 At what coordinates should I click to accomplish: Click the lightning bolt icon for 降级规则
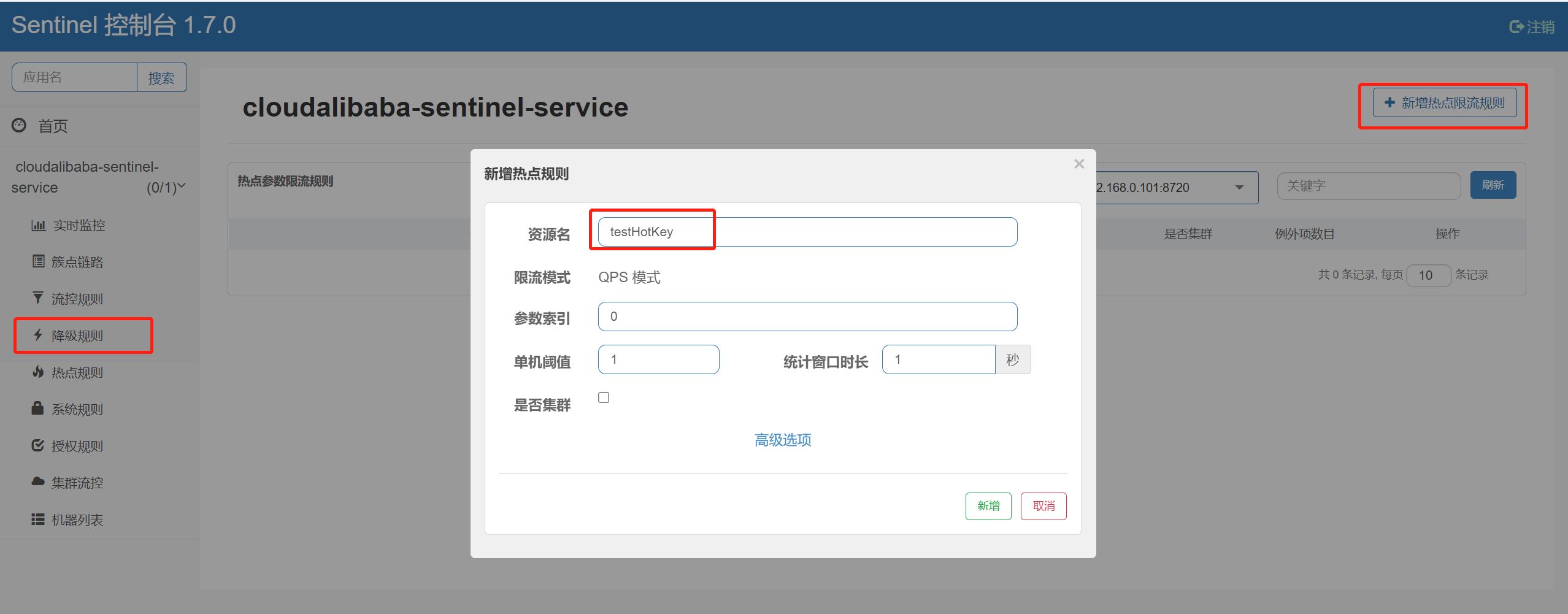[38, 335]
